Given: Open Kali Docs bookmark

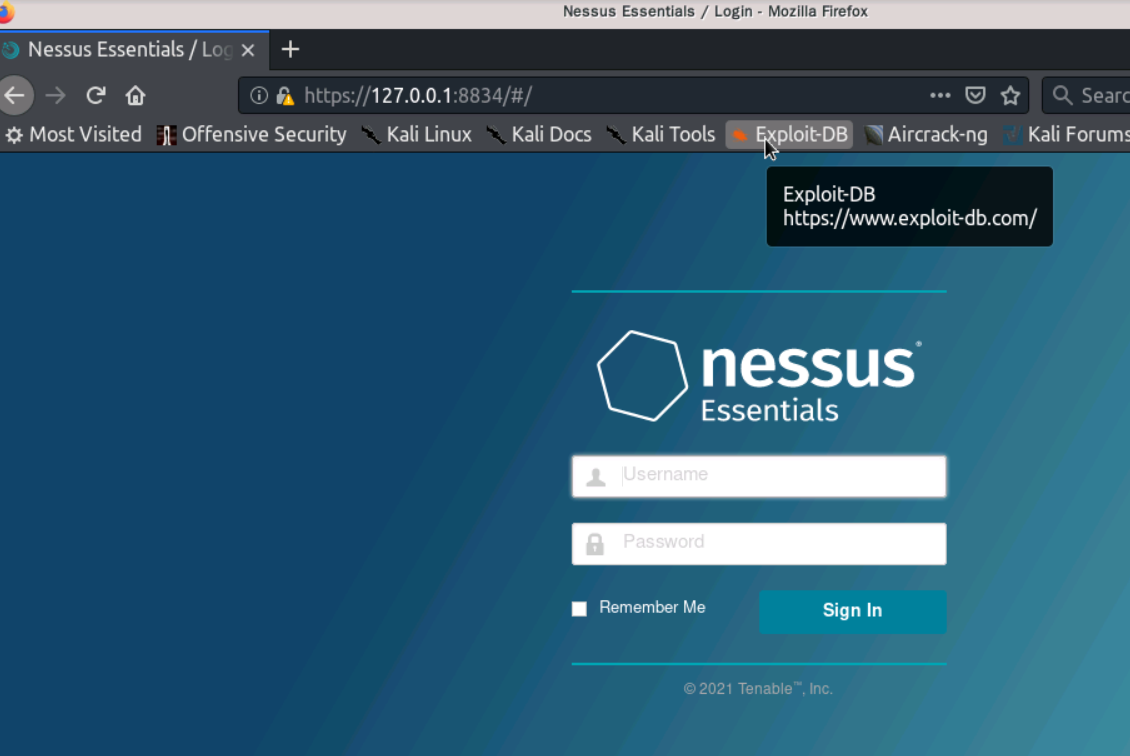Looking at the screenshot, I should click(538, 135).
